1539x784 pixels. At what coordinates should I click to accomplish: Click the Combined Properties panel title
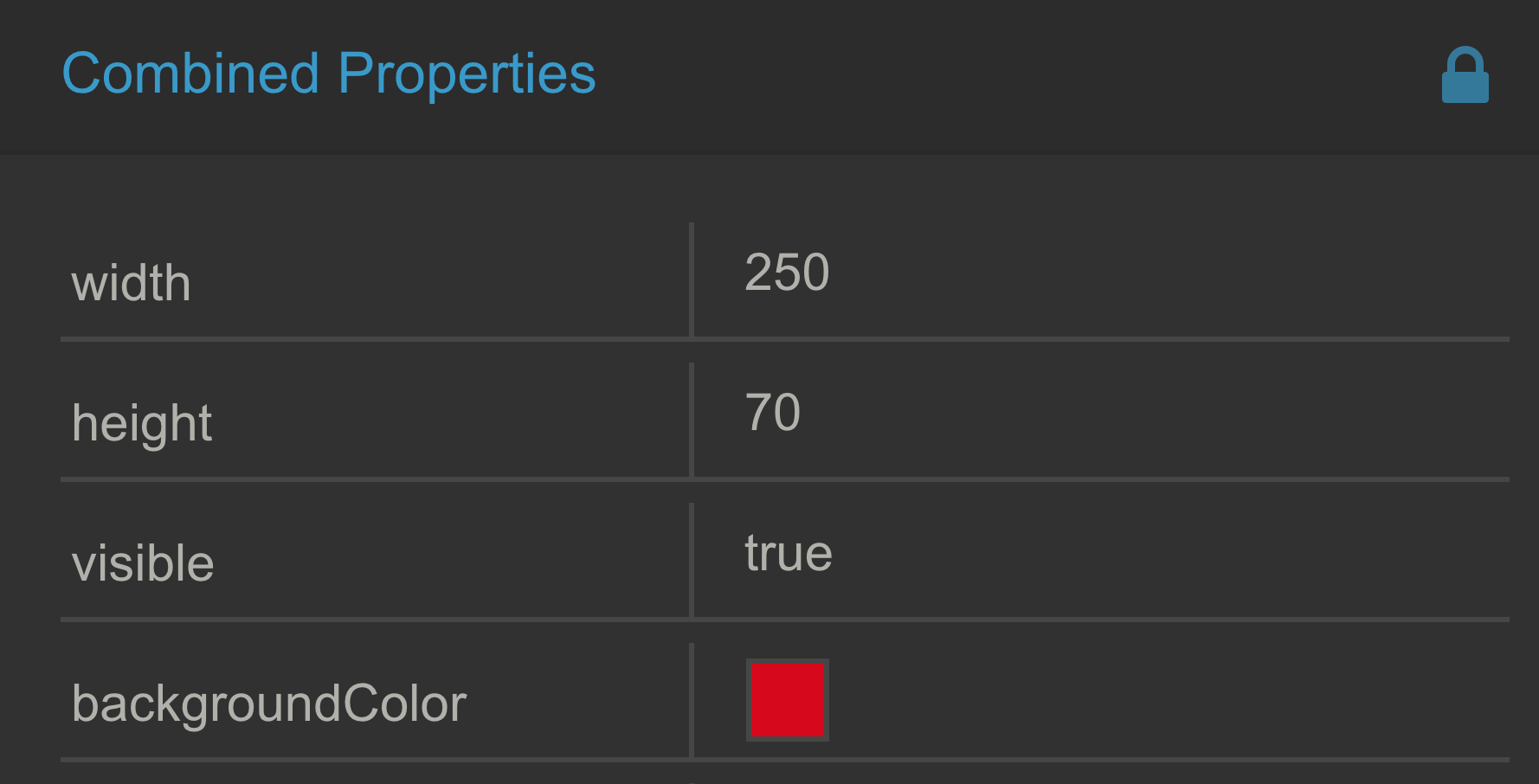coord(329,74)
